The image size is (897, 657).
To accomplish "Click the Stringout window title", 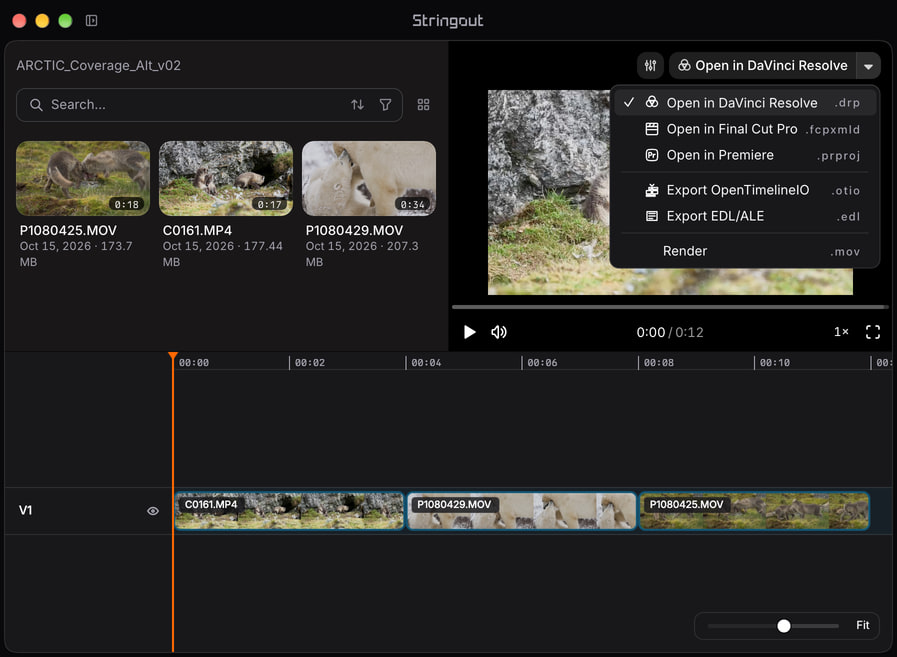I will pyautogui.click(x=448, y=21).
